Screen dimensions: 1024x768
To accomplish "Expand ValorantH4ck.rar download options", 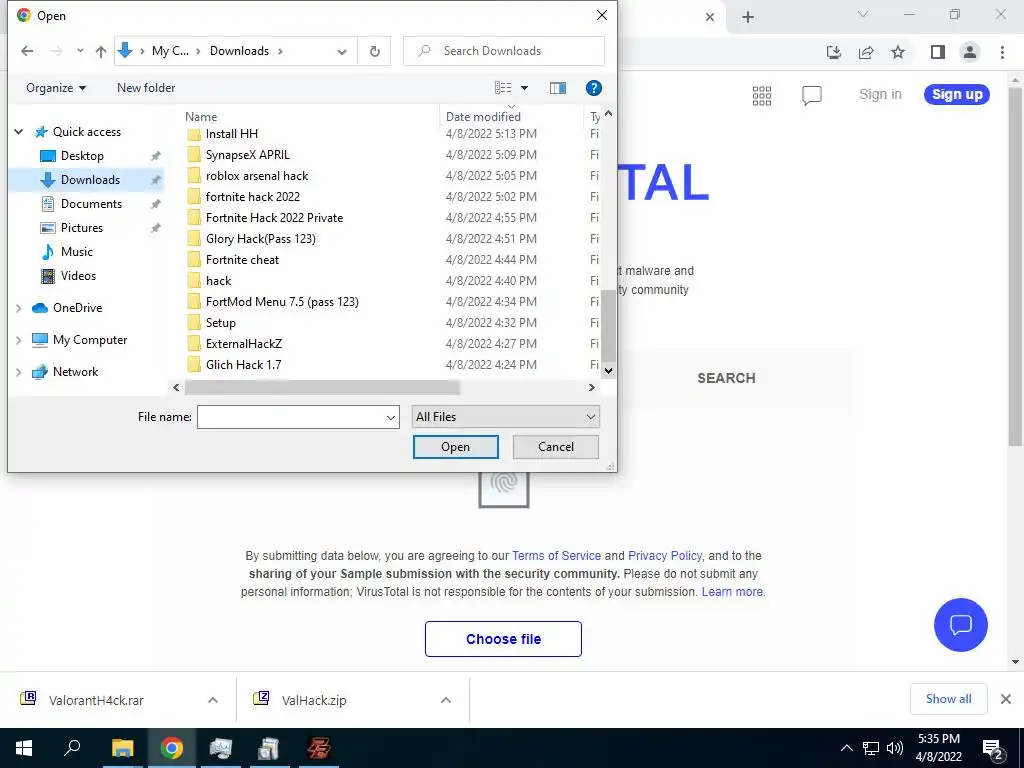I will 213,700.
